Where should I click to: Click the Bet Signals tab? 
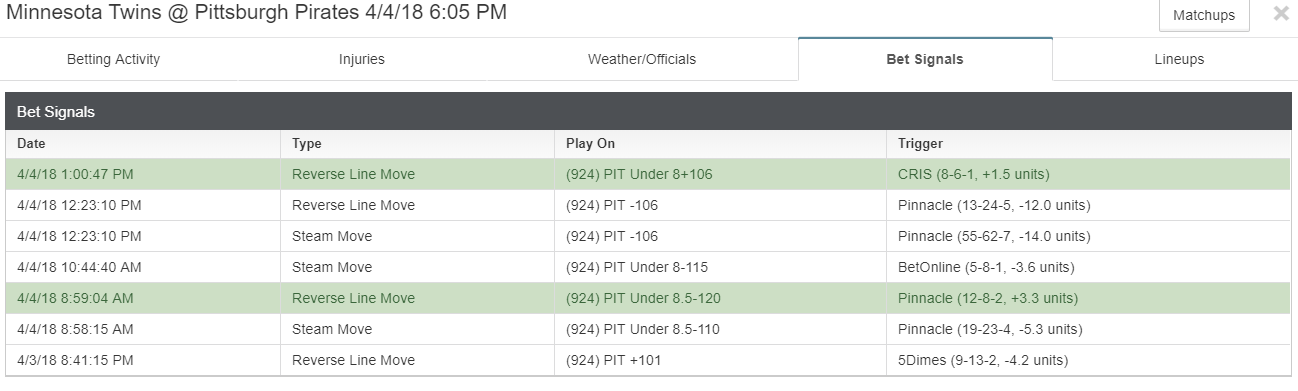pyautogui.click(x=925, y=59)
